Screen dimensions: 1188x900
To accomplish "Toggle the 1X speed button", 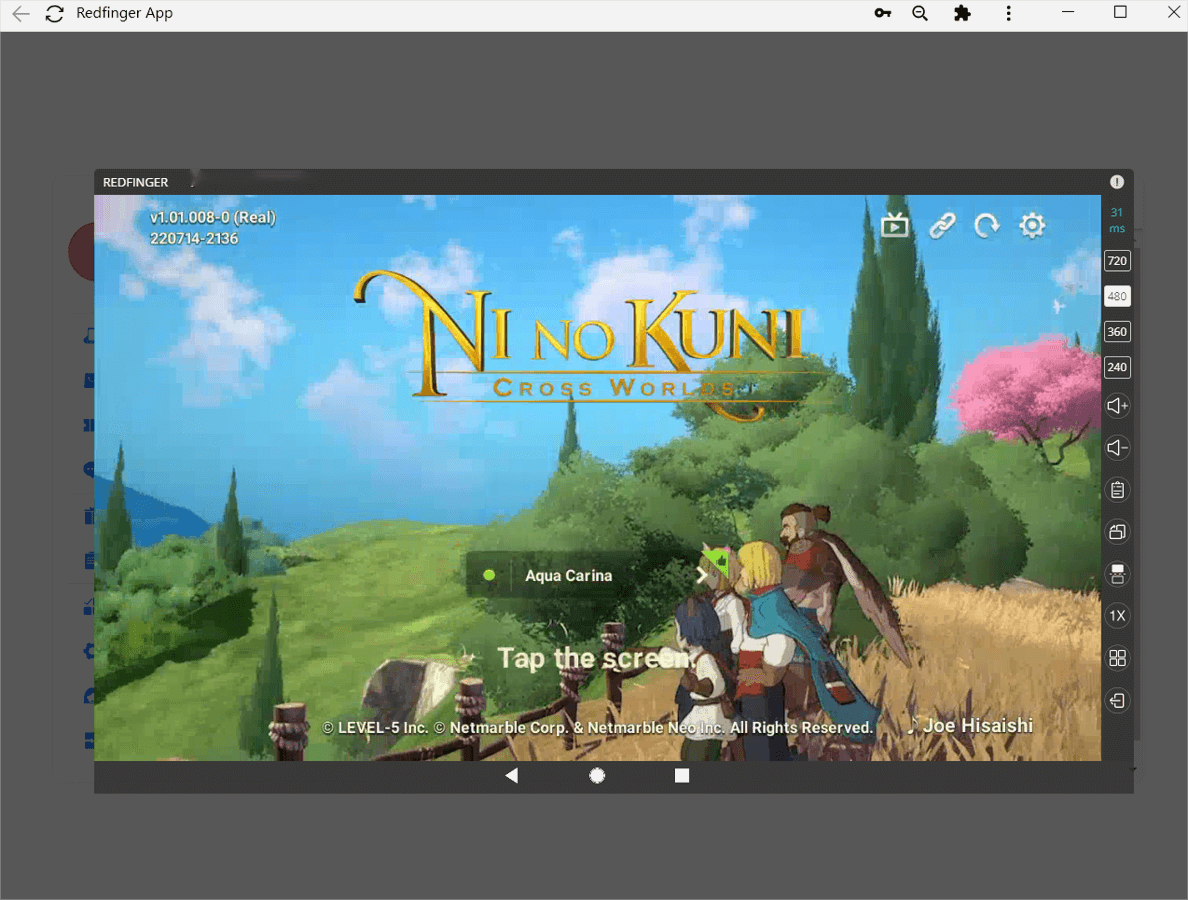I will pyautogui.click(x=1118, y=616).
